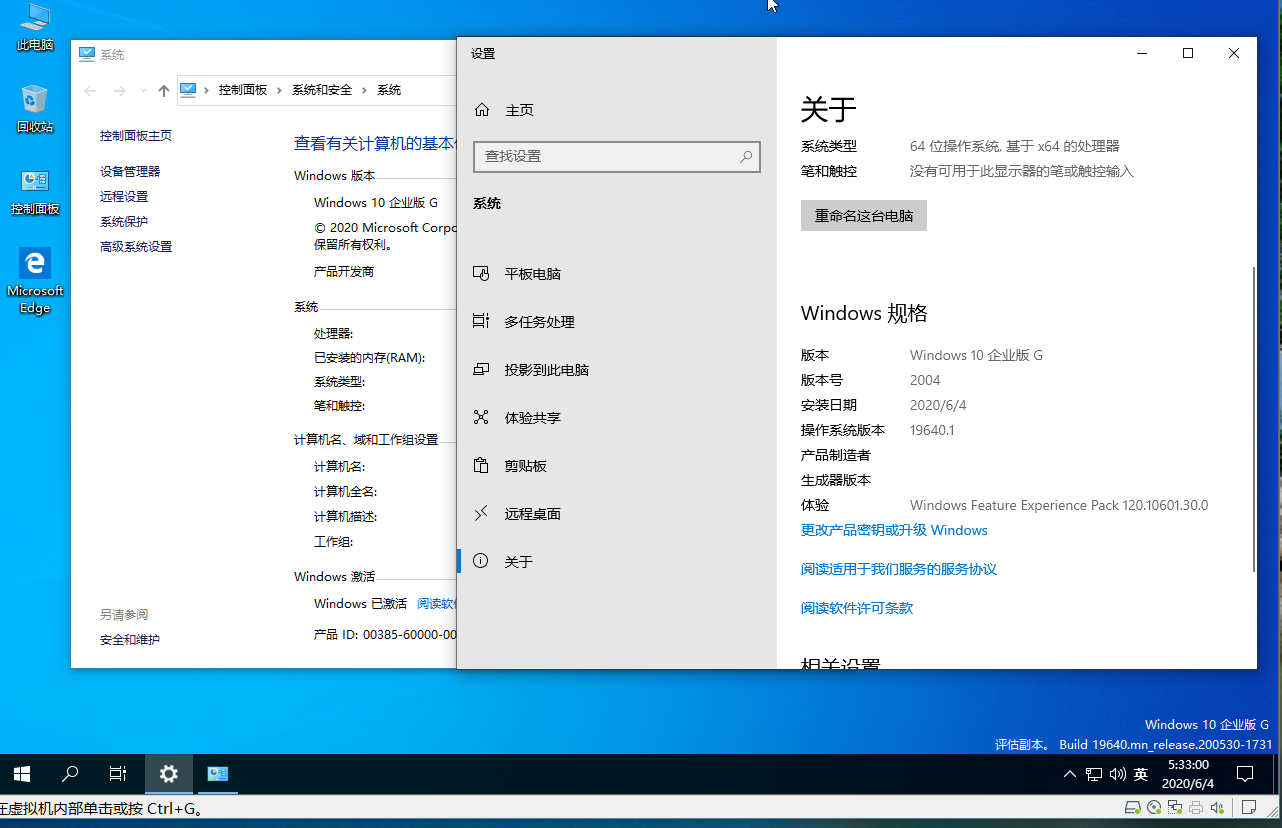This screenshot has height=828, width=1282.
Task: Open 剪贴板 settings page
Action: pyautogui.click(x=617, y=466)
